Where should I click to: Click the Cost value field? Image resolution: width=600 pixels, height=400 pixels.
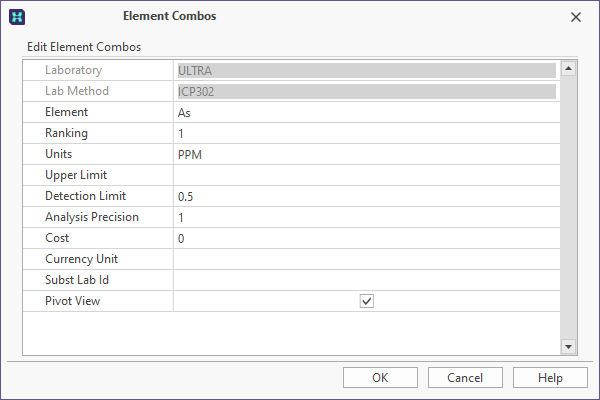coord(367,238)
